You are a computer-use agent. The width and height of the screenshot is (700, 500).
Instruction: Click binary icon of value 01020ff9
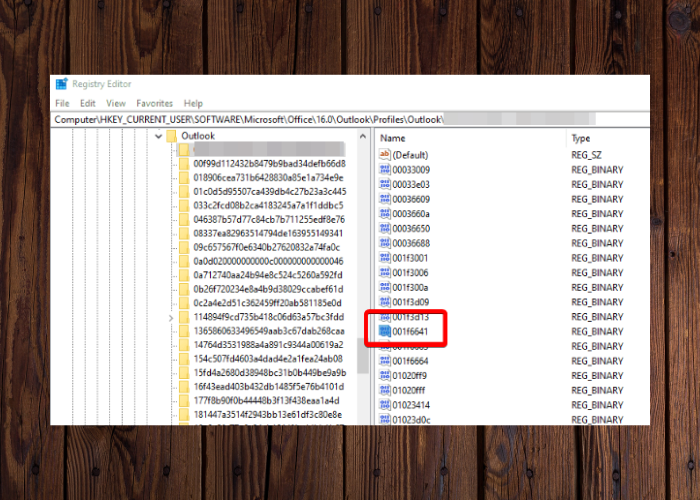pyautogui.click(x=384, y=375)
